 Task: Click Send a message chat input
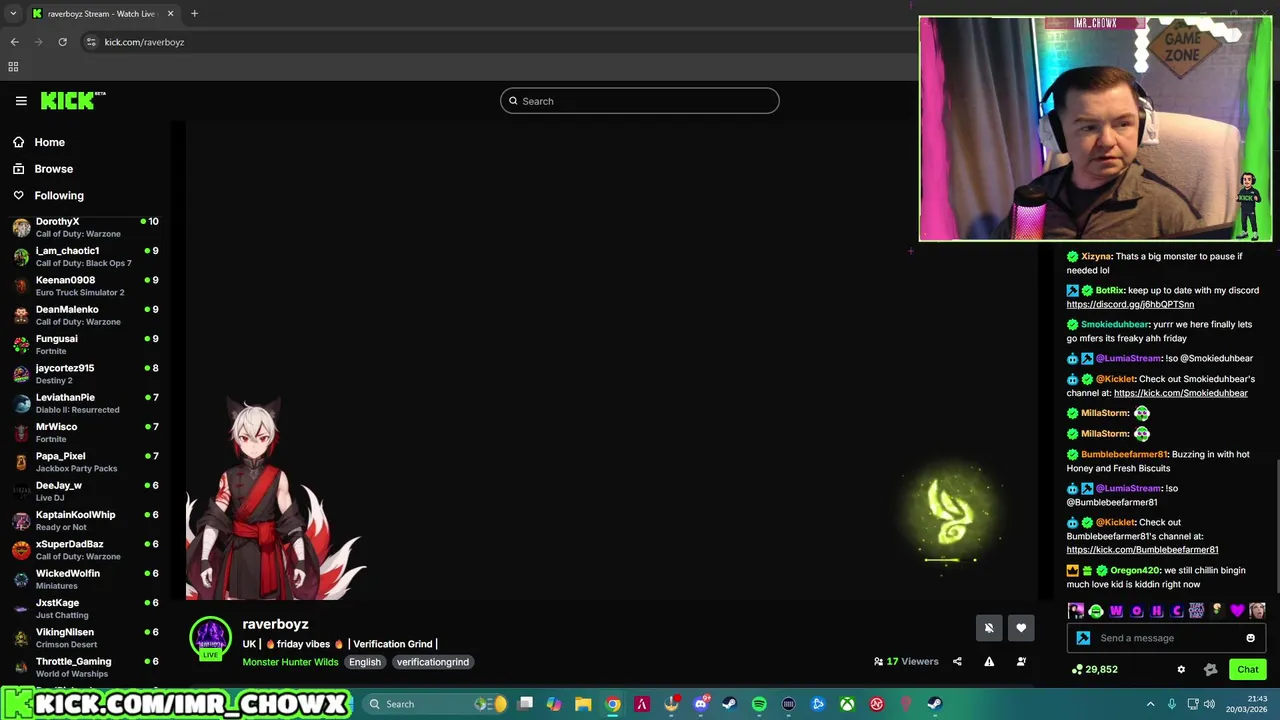tap(1165, 638)
